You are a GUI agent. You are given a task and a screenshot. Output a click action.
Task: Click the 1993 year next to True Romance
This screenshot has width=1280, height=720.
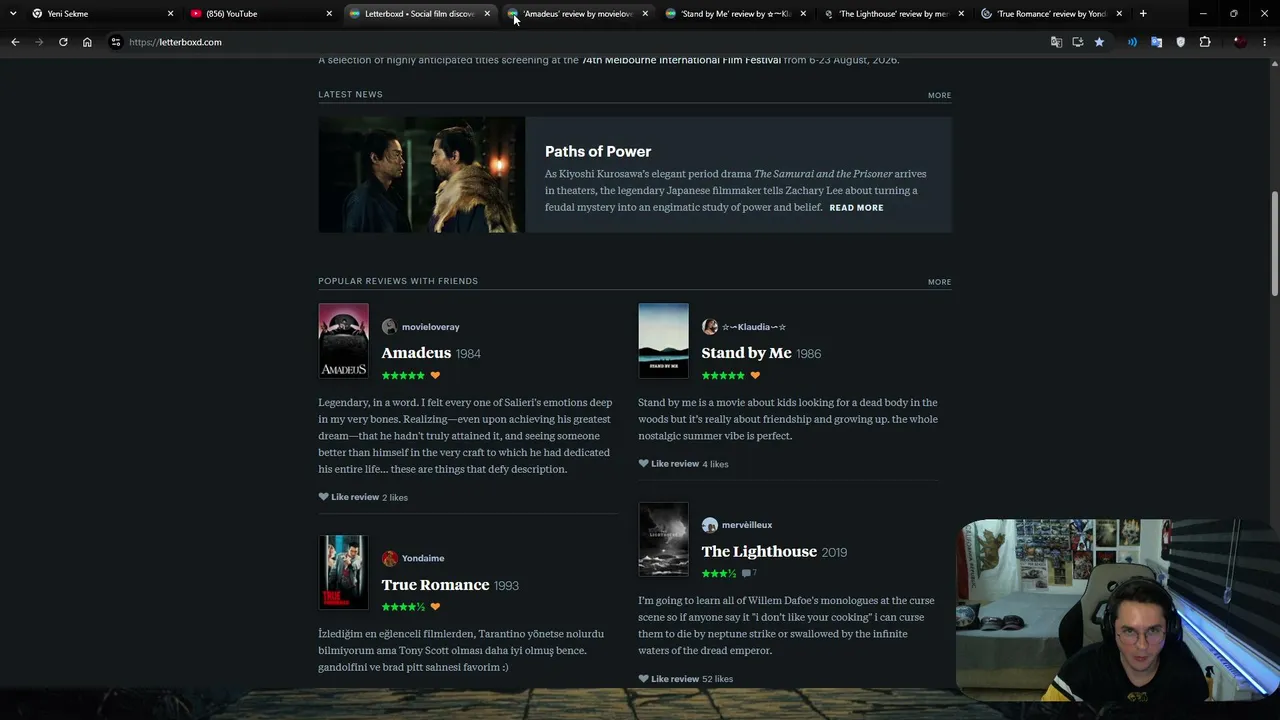click(506, 586)
